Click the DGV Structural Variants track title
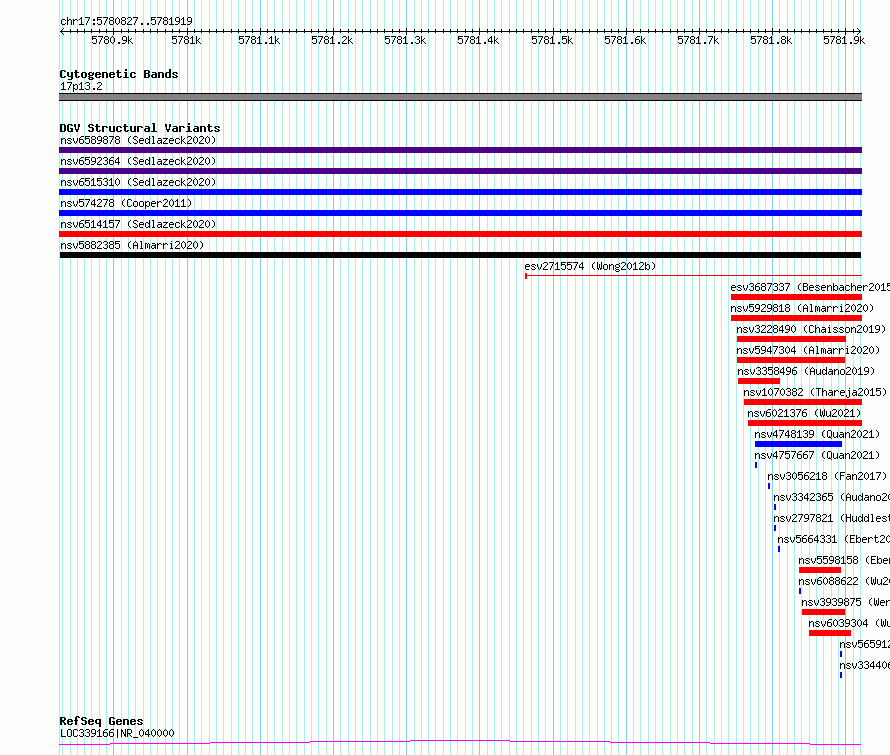 tap(140, 128)
